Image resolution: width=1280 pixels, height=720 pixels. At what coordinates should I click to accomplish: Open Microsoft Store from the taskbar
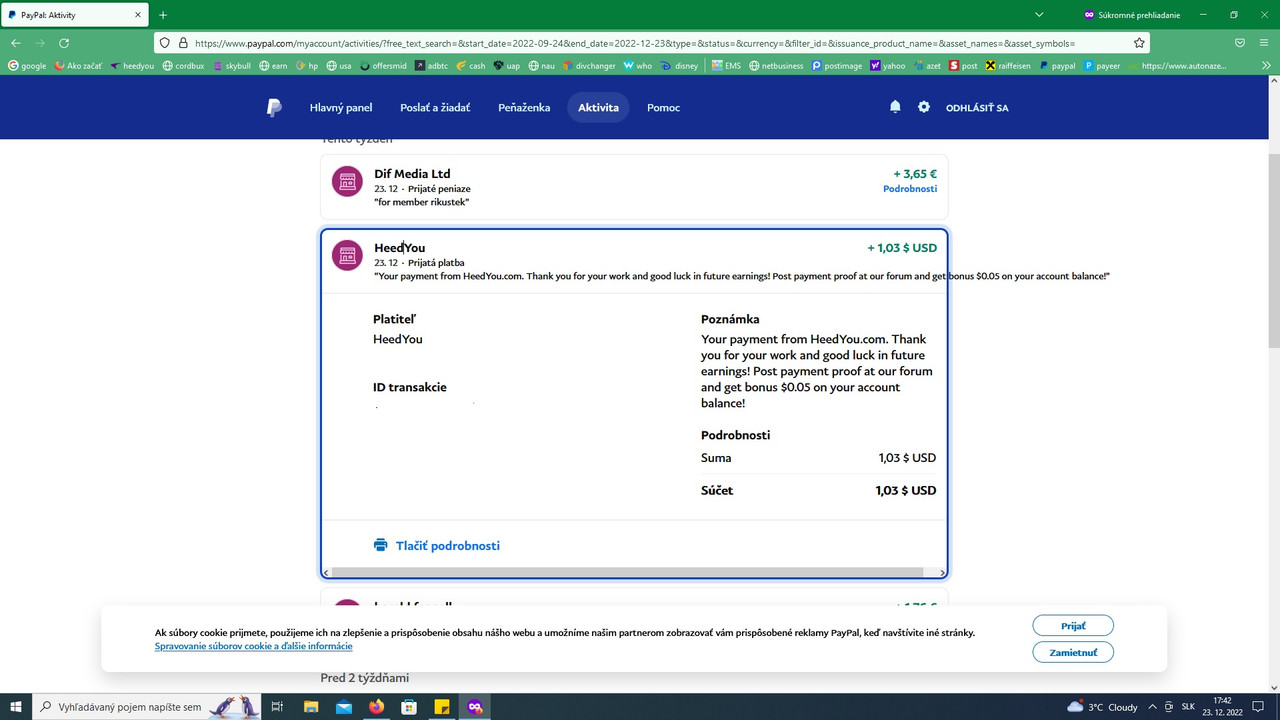(x=409, y=706)
